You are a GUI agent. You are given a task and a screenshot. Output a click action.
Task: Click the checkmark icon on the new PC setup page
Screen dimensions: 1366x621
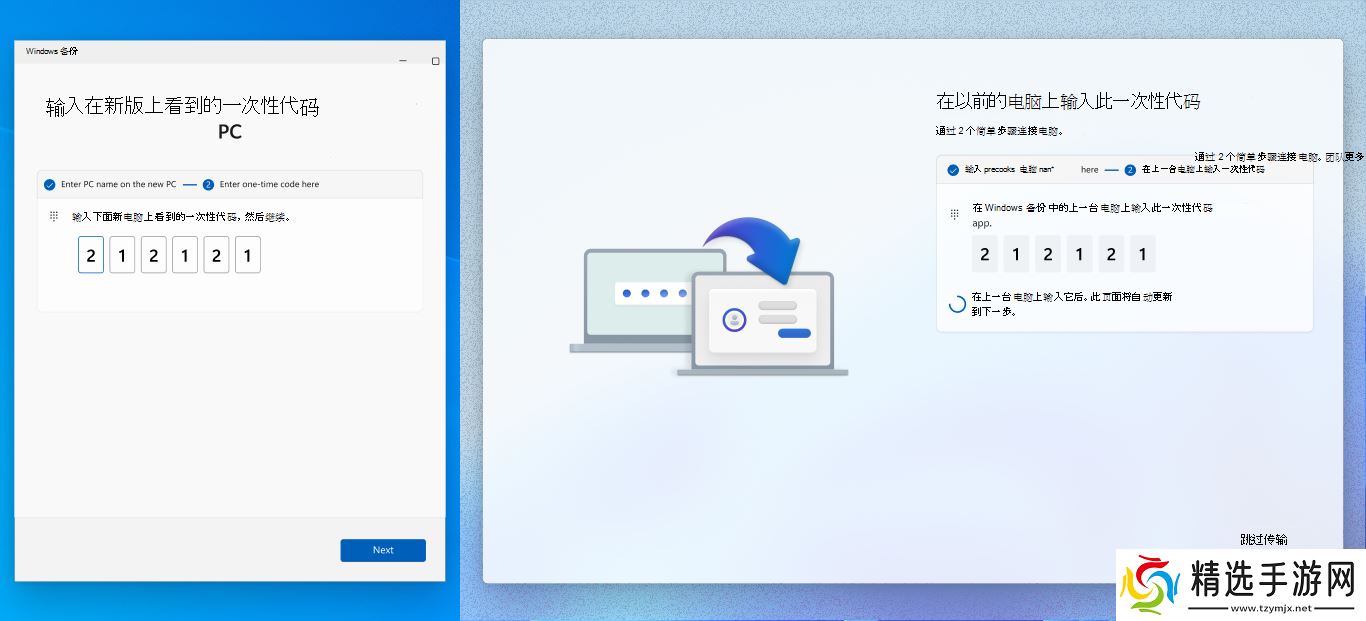click(953, 170)
